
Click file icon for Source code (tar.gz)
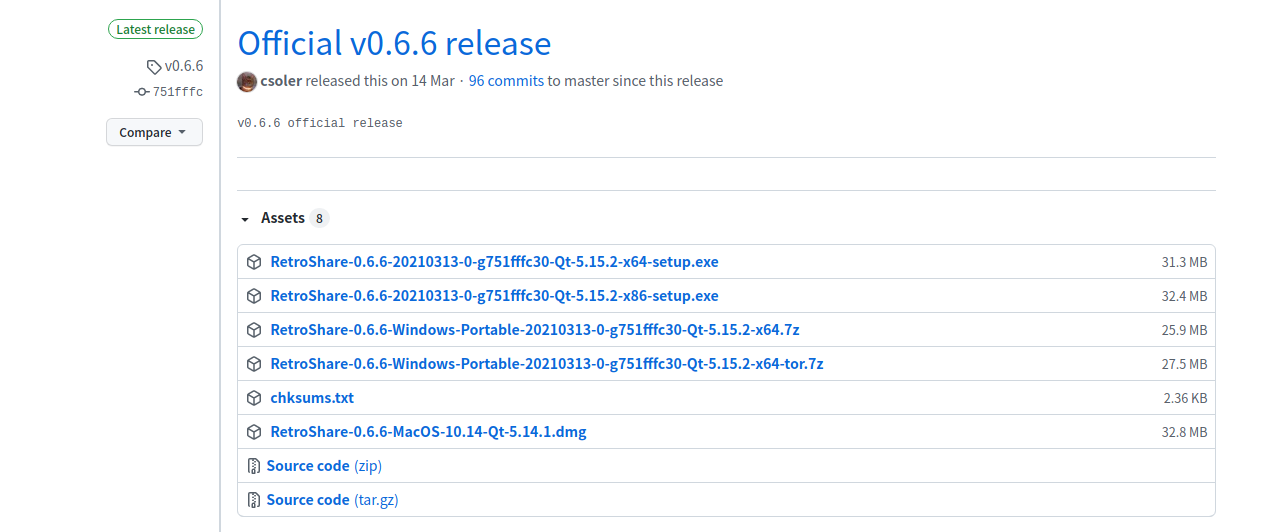coord(254,500)
